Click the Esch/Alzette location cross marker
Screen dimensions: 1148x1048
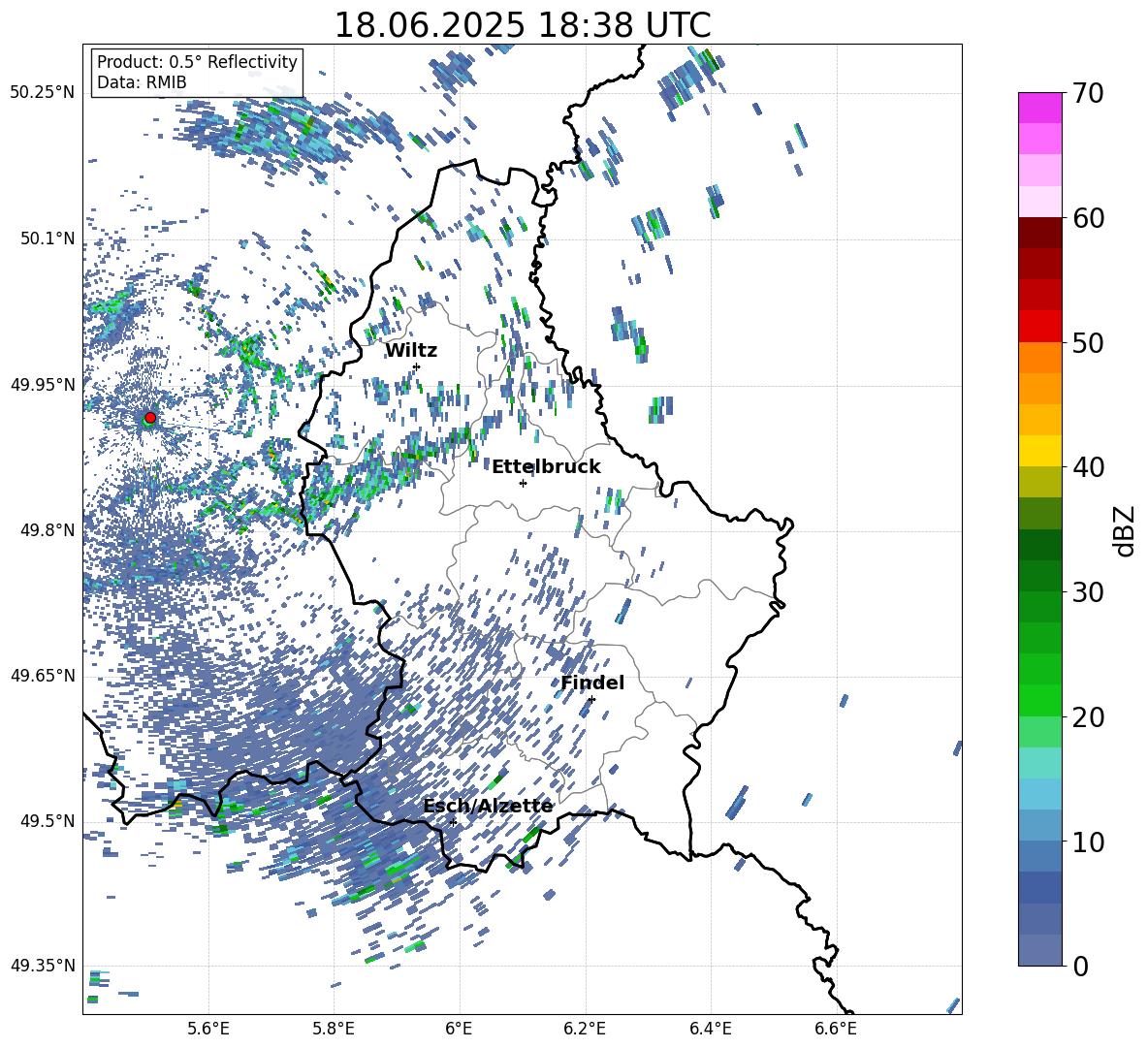(453, 822)
